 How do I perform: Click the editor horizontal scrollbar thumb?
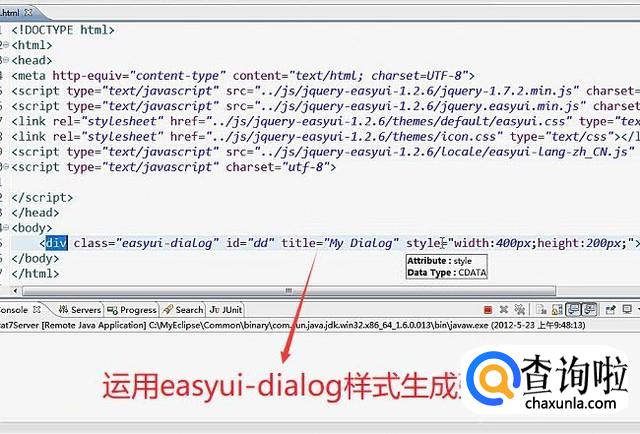point(289,291)
